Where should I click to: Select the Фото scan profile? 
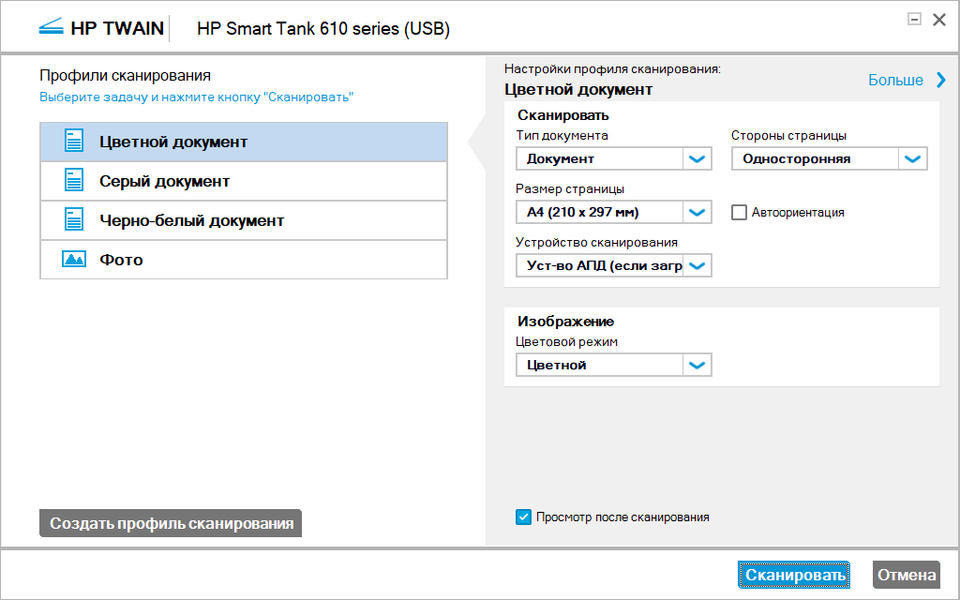click(122, 259)
